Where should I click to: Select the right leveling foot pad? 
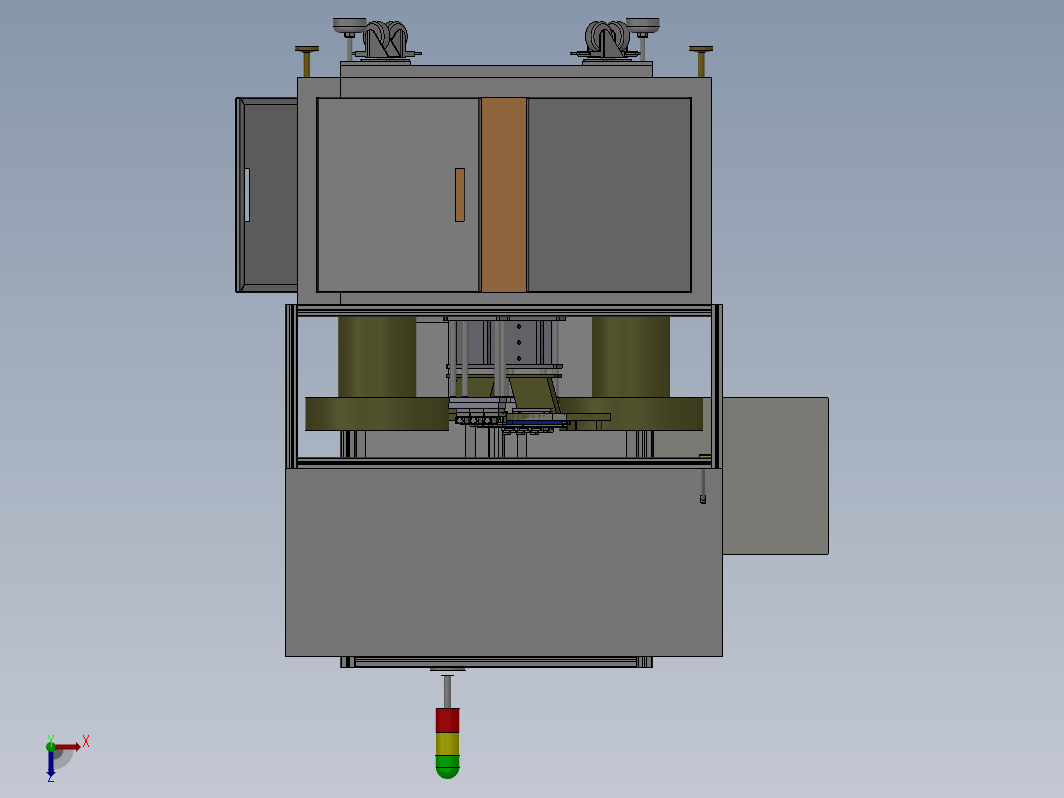[x=643, y=26]
